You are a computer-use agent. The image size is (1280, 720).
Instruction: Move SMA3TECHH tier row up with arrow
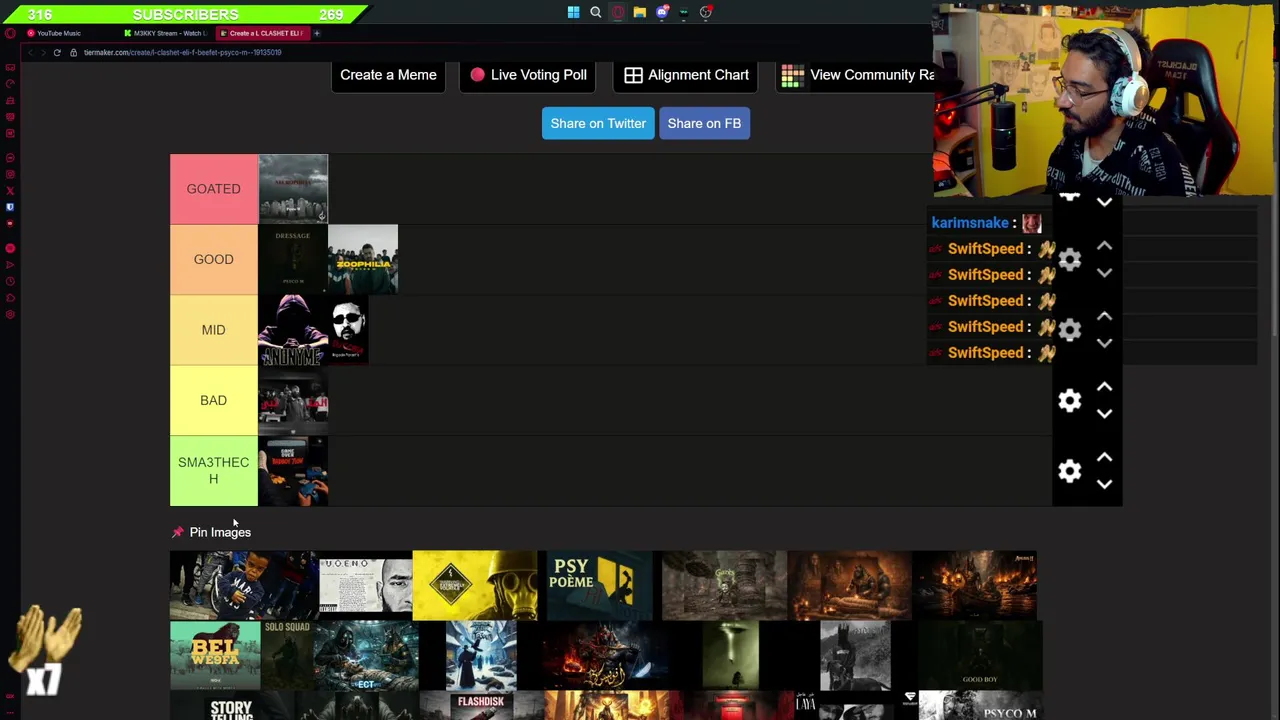pyautogui.click(x=1104, y=457)
